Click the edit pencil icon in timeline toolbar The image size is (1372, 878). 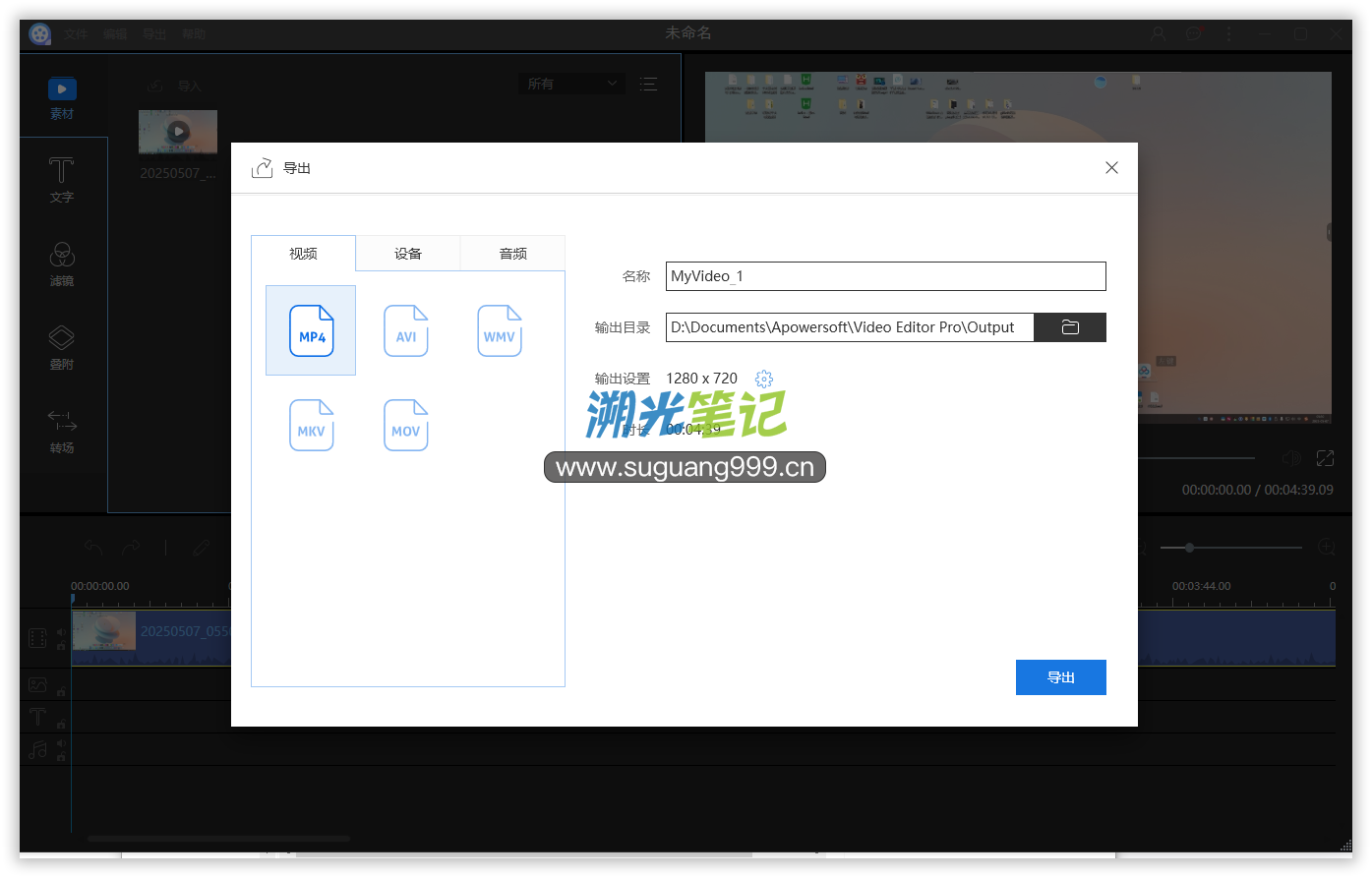[x=202, y=548]
